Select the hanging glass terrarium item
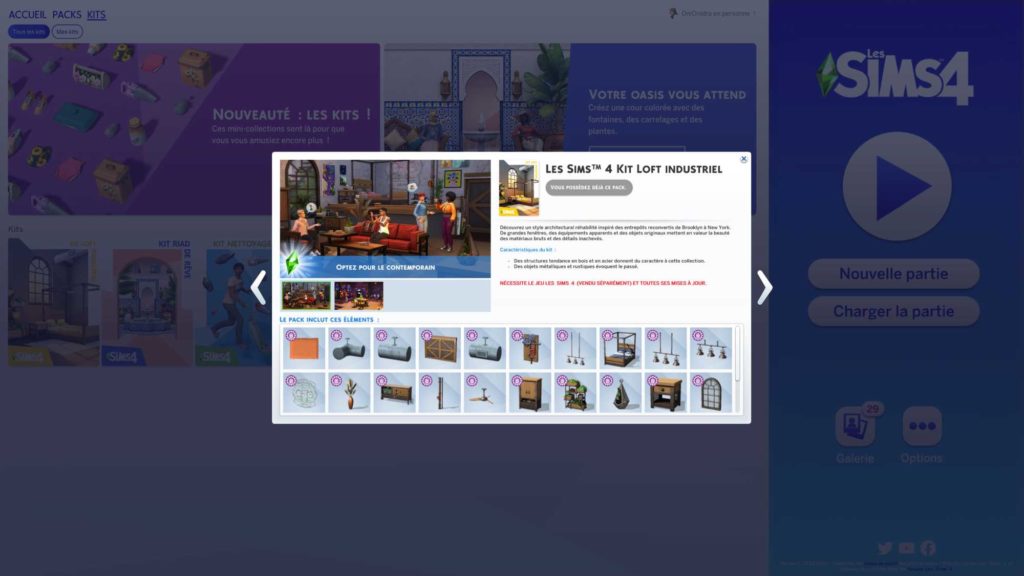Screen dimensions: 1024x576 point(620,393)
